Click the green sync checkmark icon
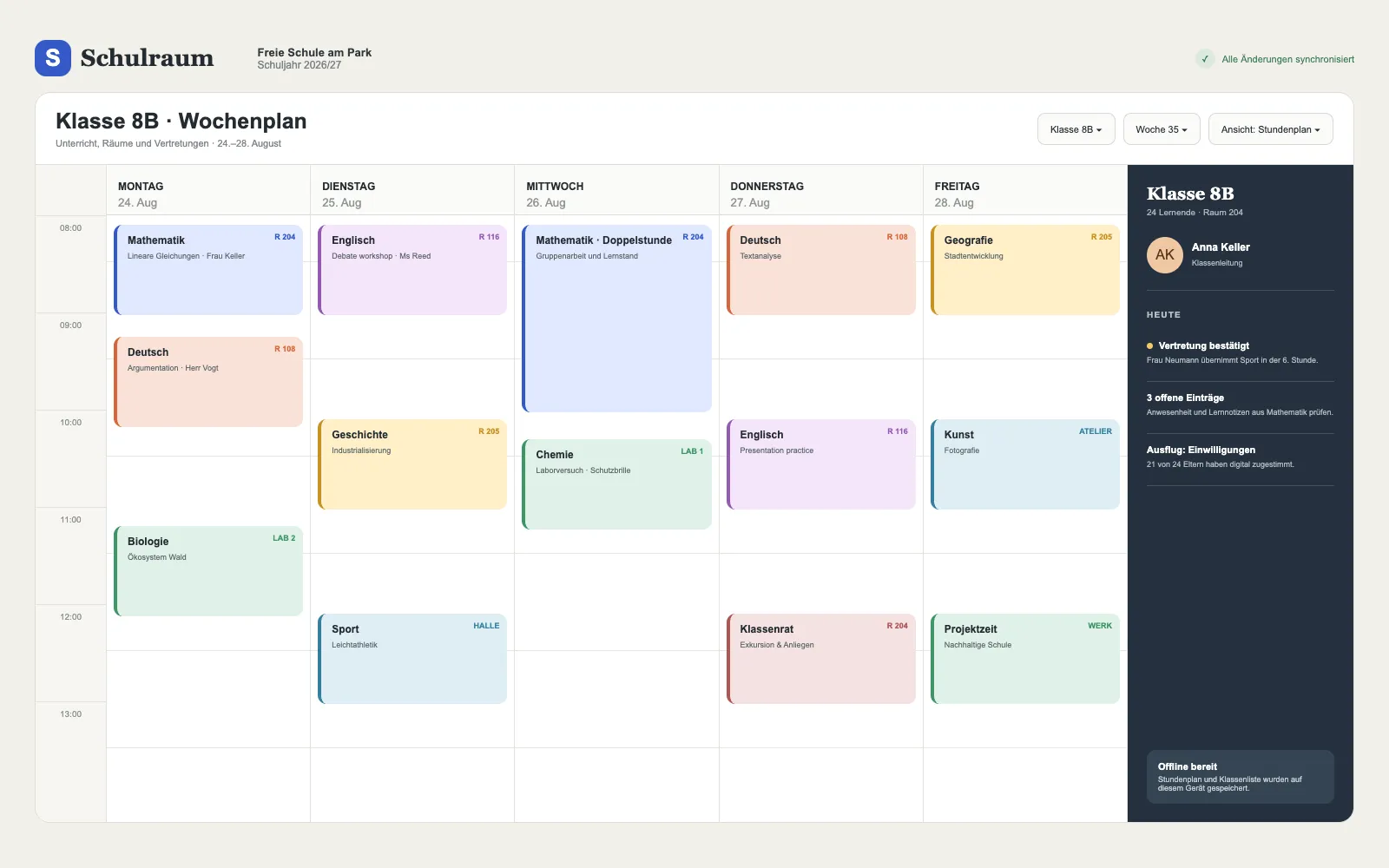This screenshot has width=1389, height=868. 1205,59
